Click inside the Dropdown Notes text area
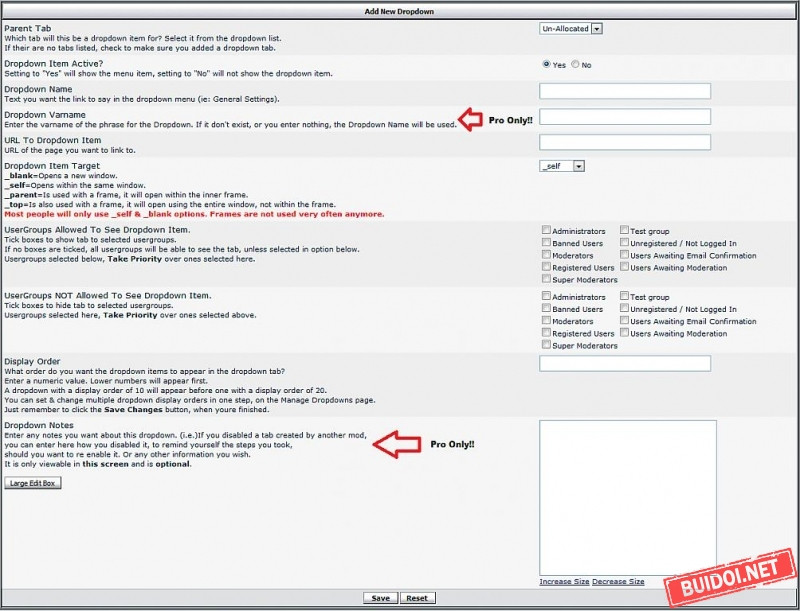This screenshot has height=611, width=800. point(627,496)
